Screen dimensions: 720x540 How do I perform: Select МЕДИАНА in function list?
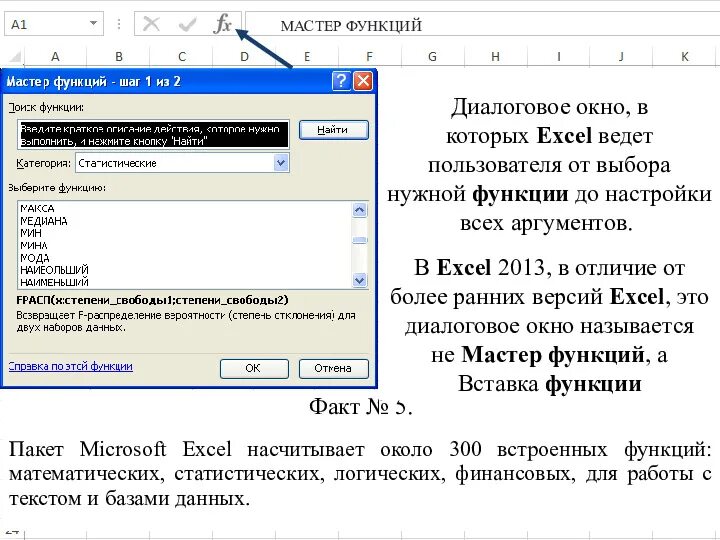coord(44,221)
